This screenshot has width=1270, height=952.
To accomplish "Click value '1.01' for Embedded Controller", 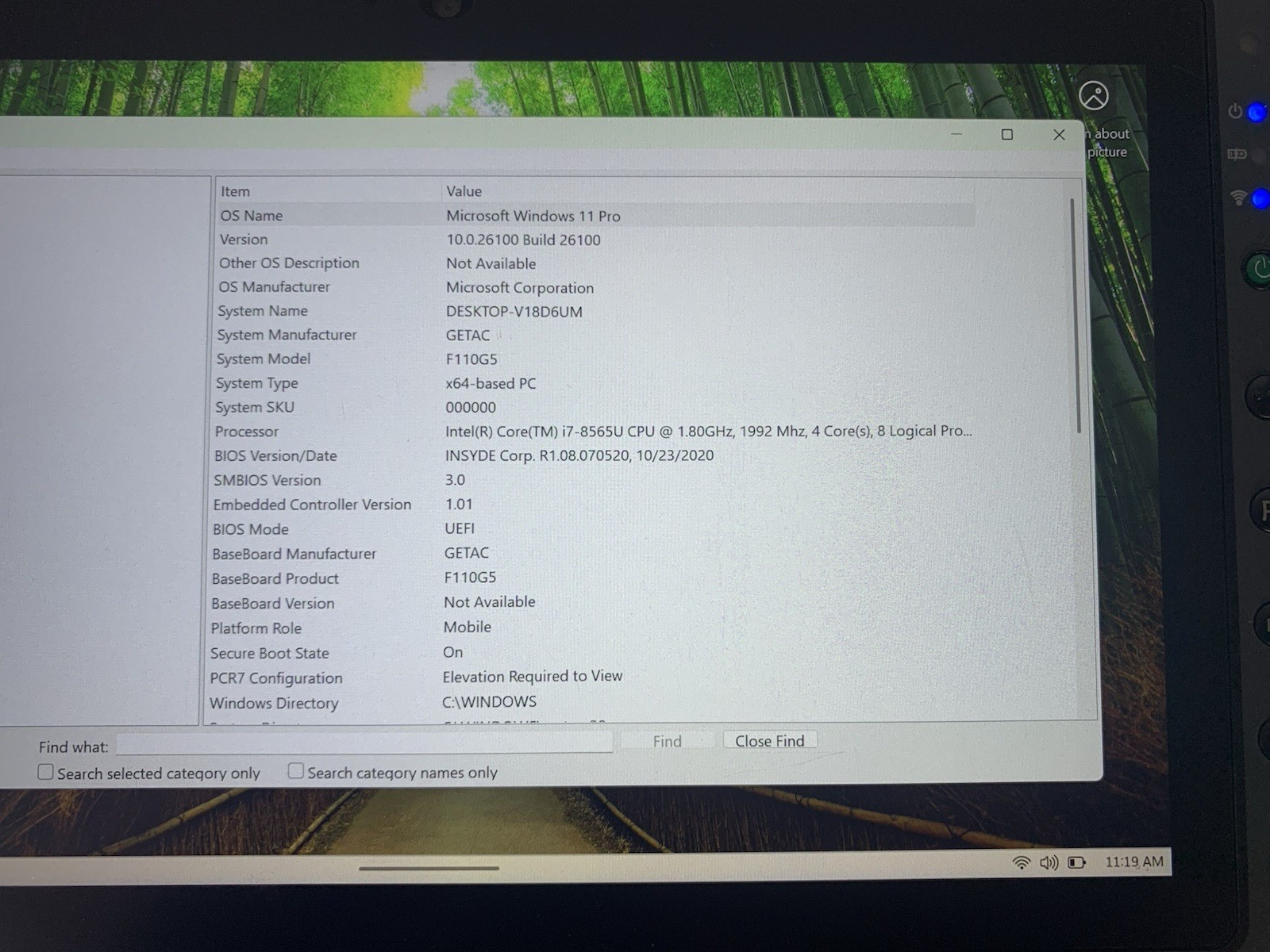I will 459,505.
